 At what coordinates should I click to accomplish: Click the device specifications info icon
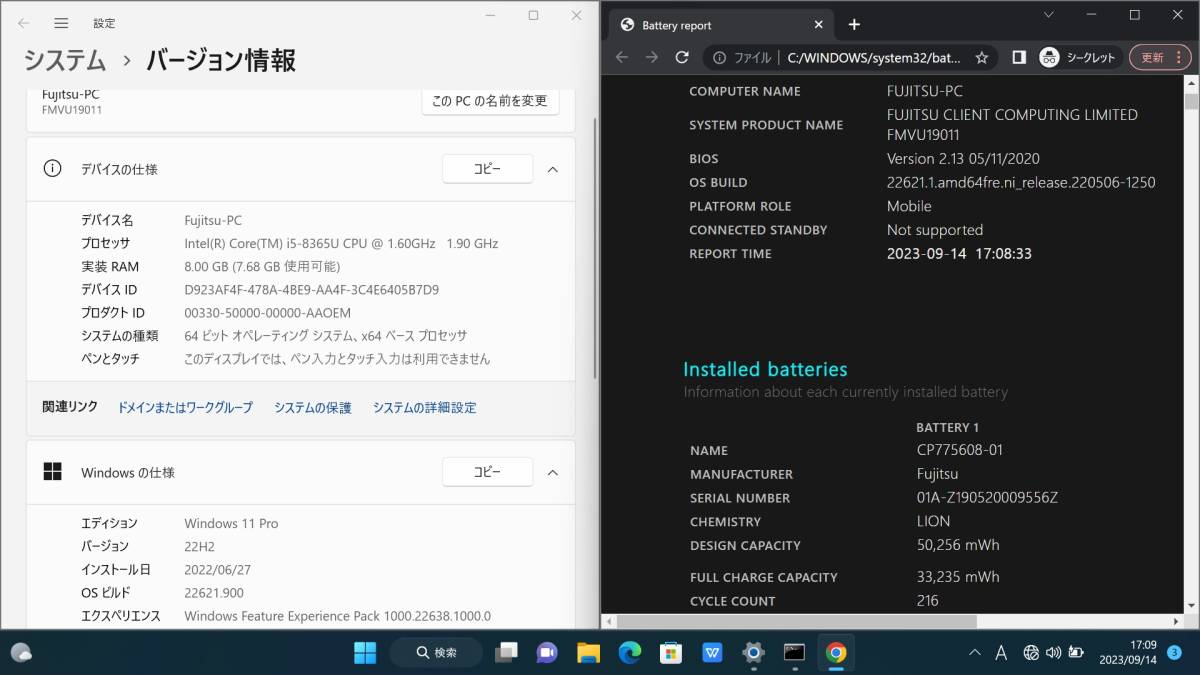(52, 169)
